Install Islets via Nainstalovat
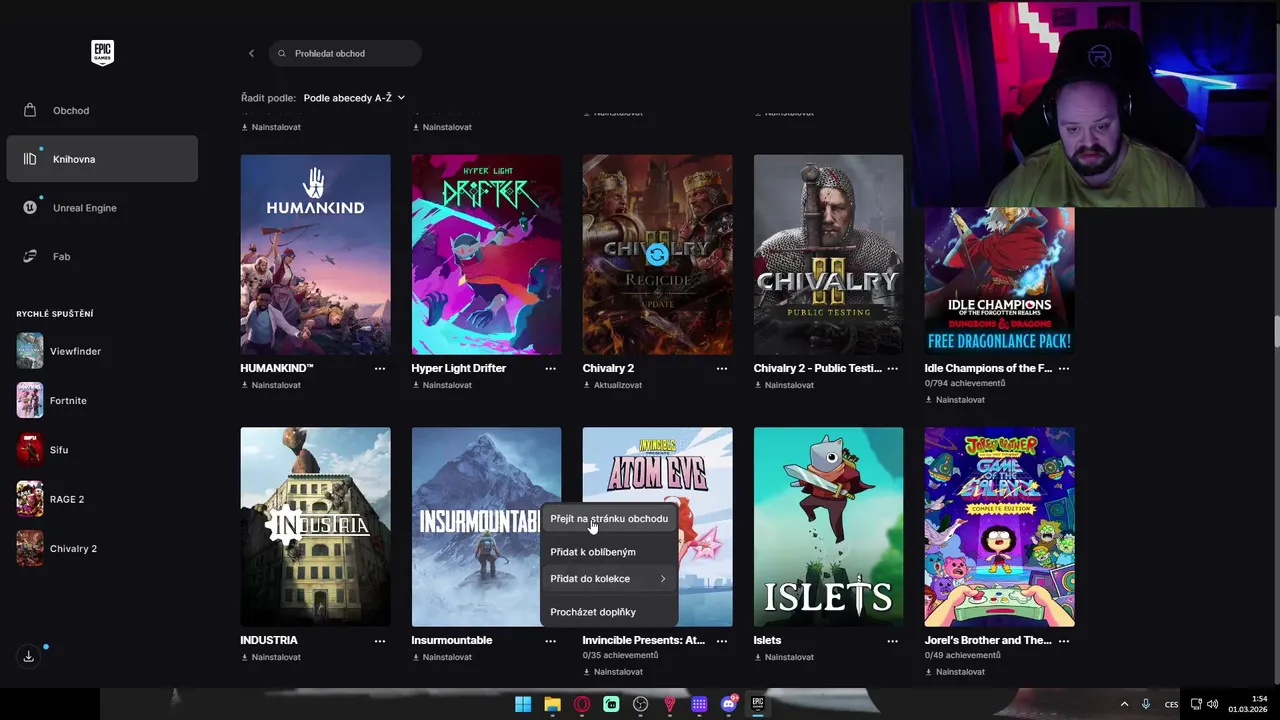The image size is (1280, 720). 784,657
